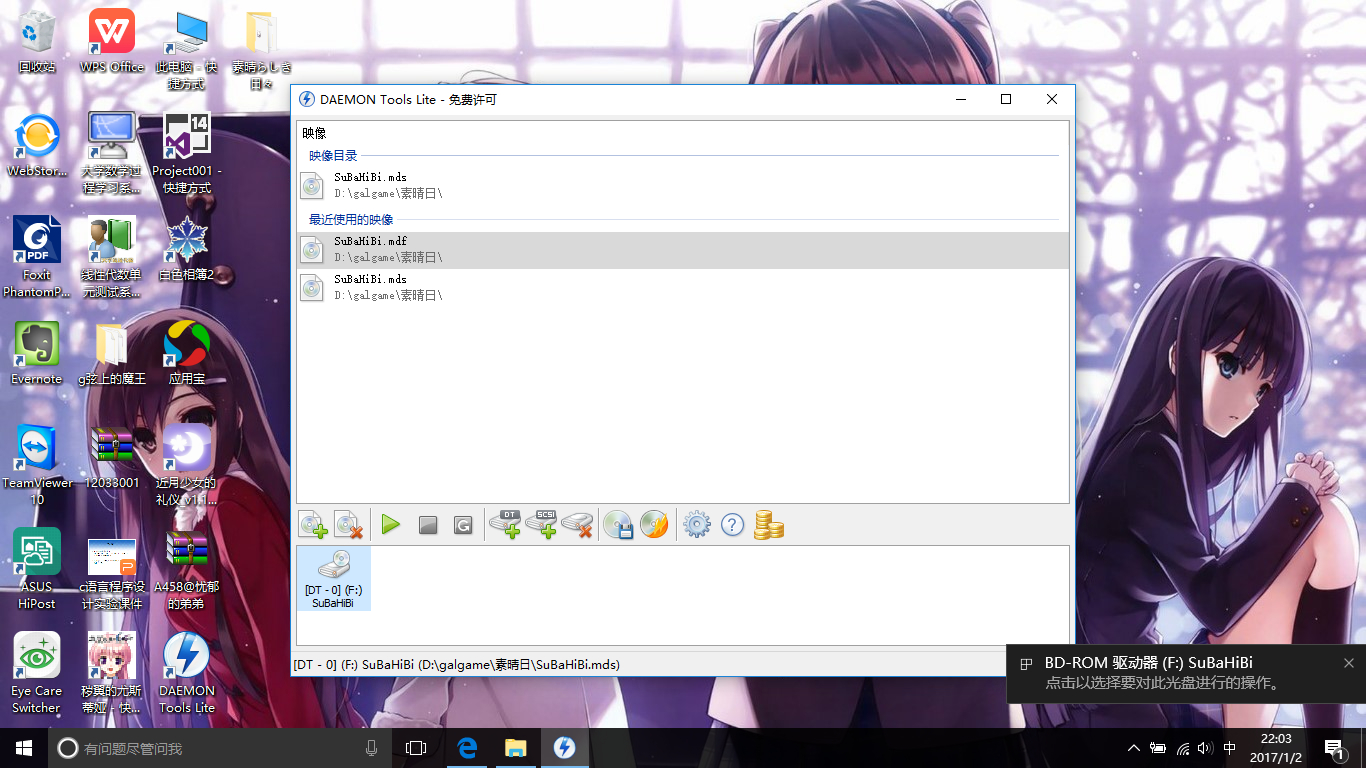The width and height of the screenshot is (1366, 768).
Task: Click the Cortana microphone icon
Action: [x=372, y=748]
